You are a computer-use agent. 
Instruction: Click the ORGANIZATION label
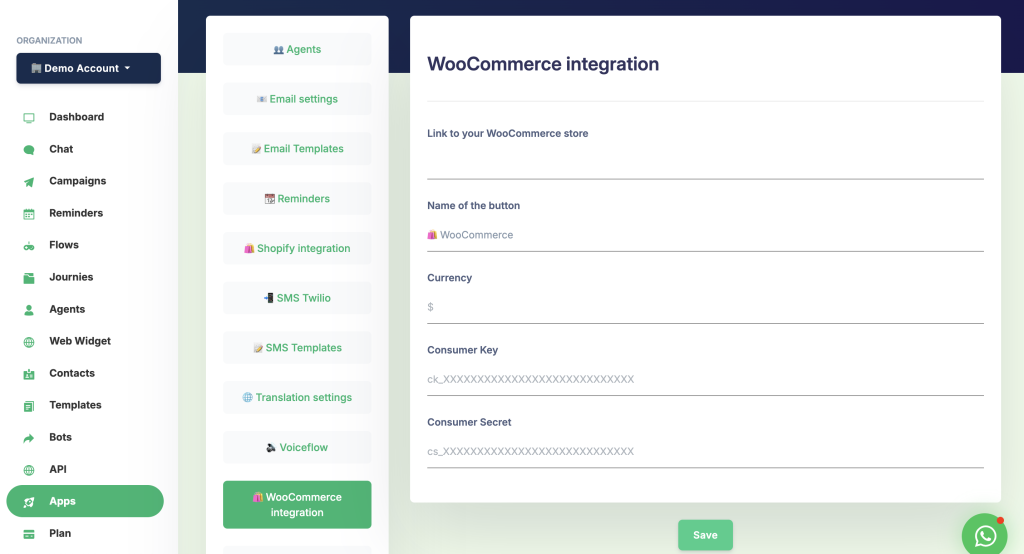(x=50, y=41)
